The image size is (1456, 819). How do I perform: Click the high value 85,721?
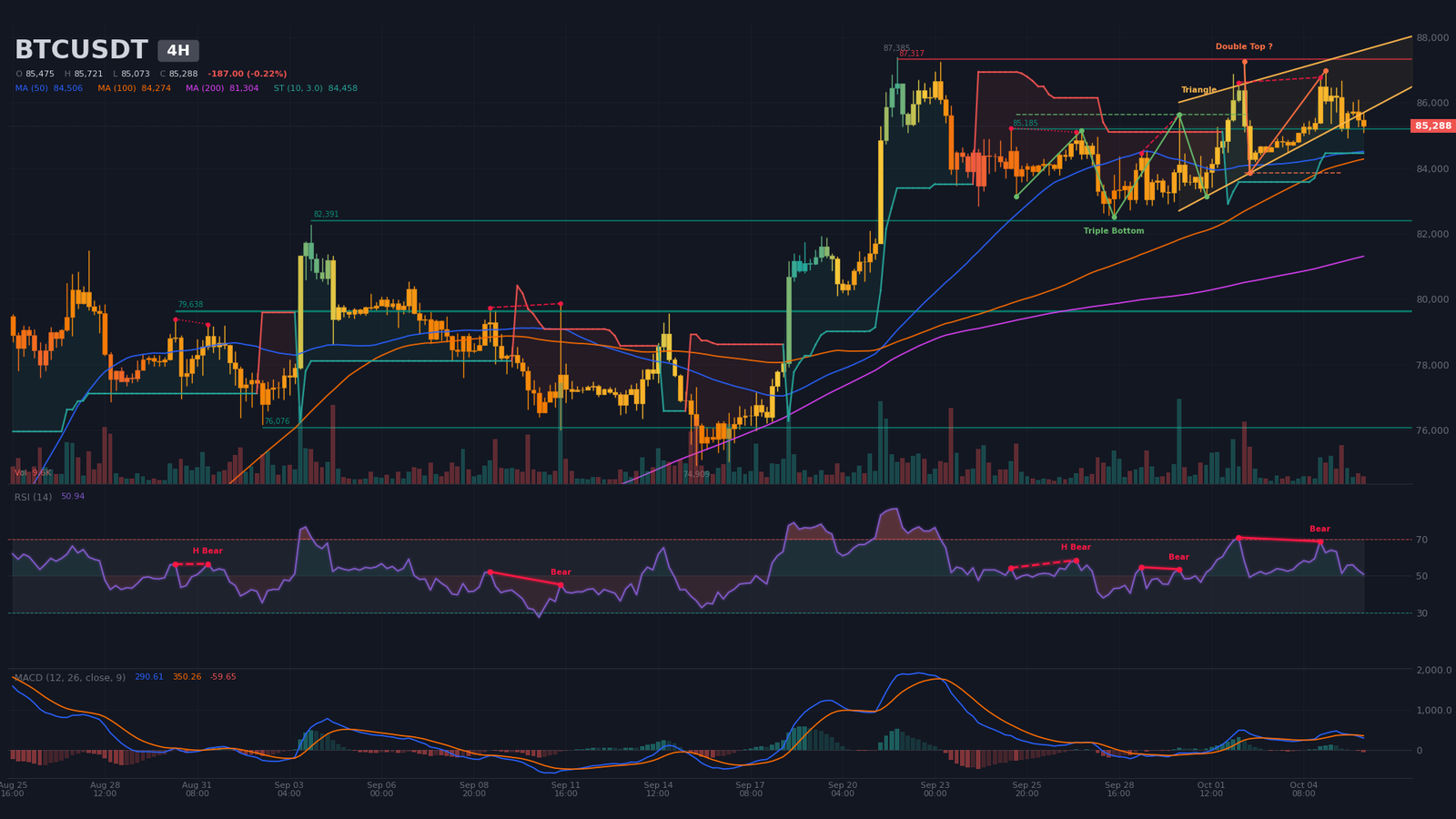pyautogui.click(x=88, y=74)
